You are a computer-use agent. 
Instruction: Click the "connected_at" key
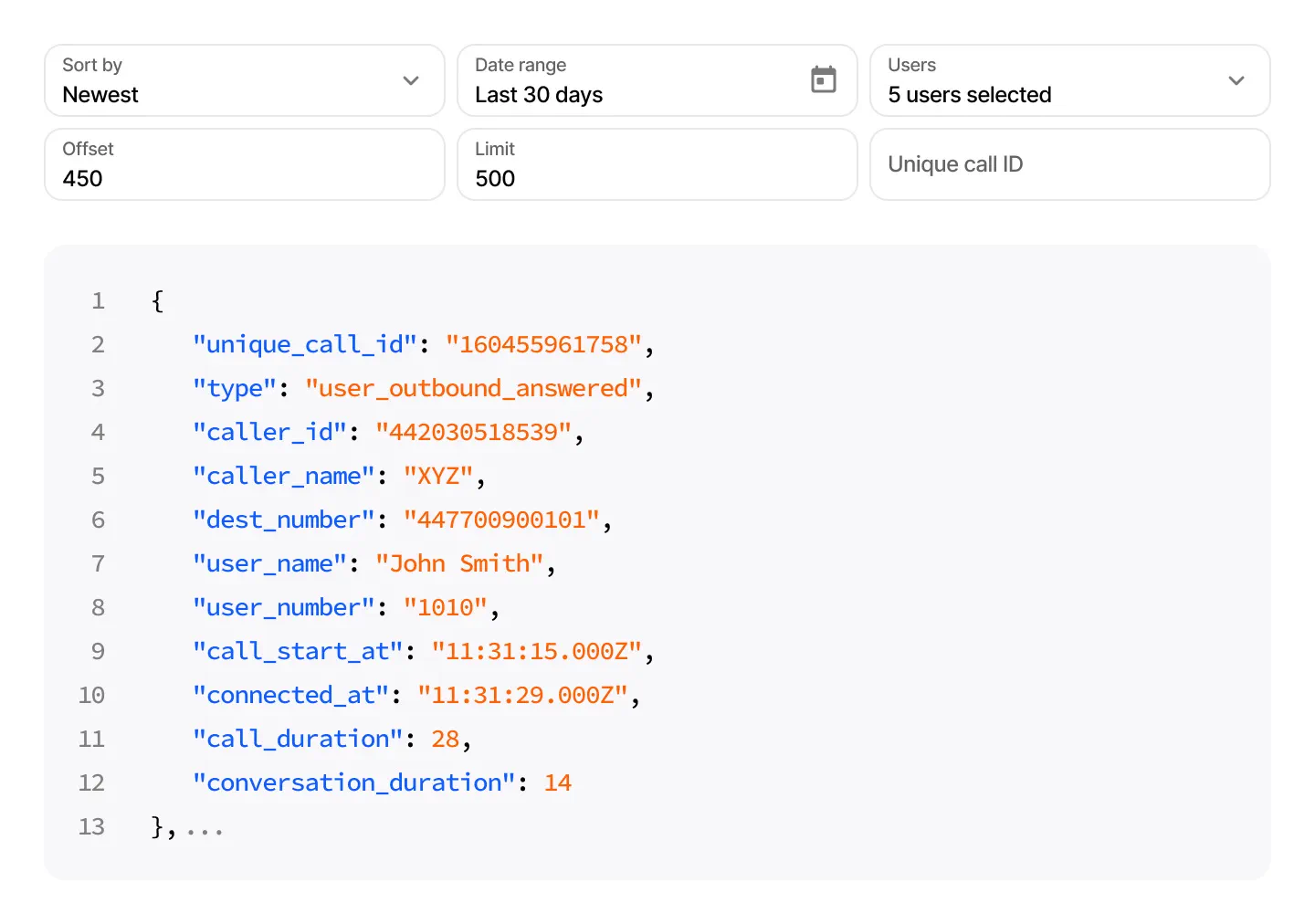(x=291, y=695)
